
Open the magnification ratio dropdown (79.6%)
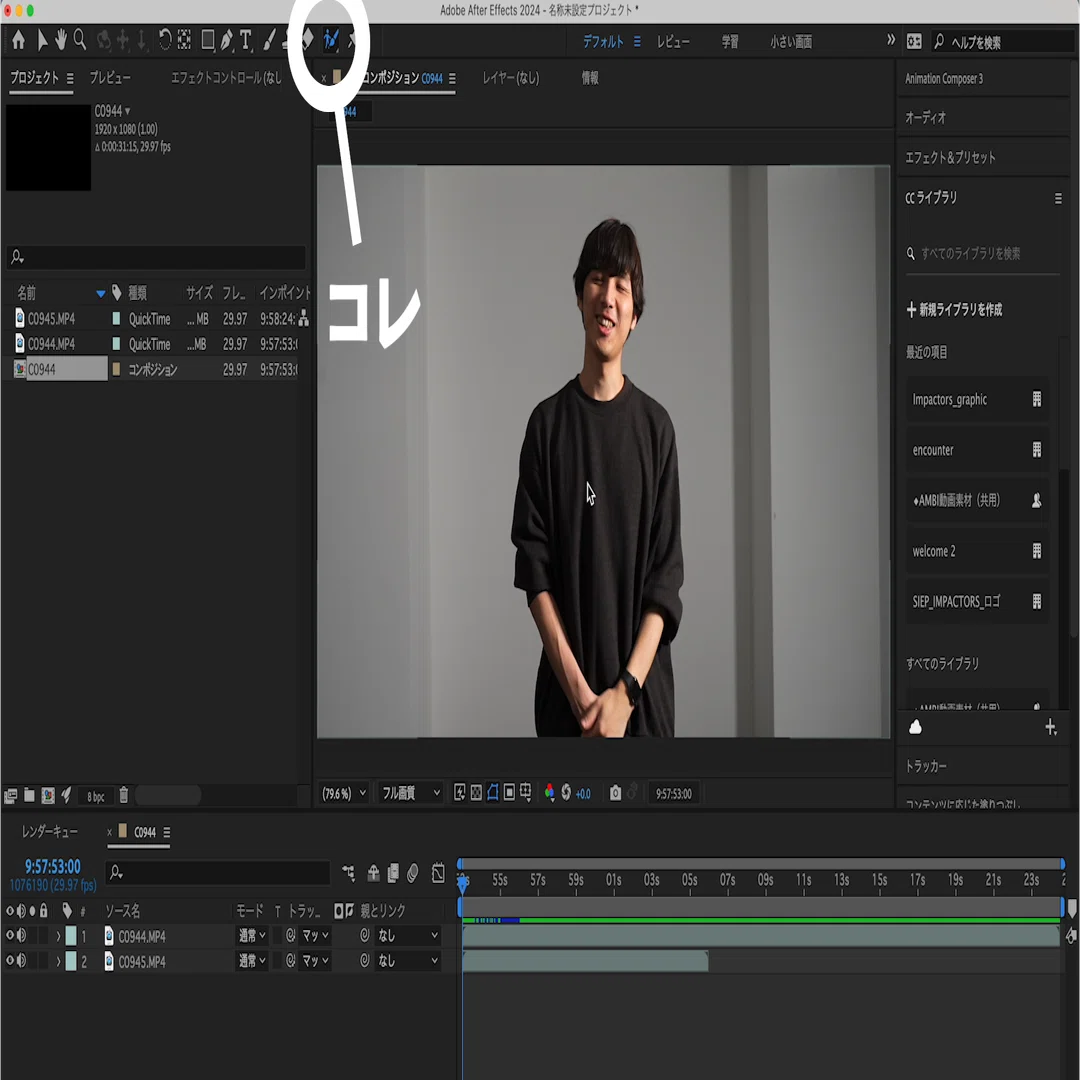[343, 793]
